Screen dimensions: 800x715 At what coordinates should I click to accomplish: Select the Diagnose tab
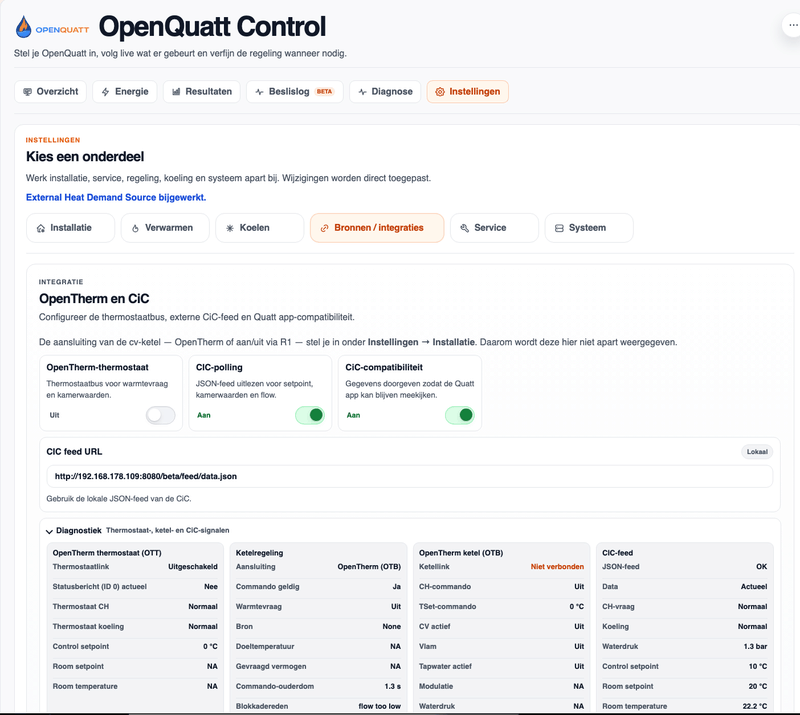coord(385,92)
